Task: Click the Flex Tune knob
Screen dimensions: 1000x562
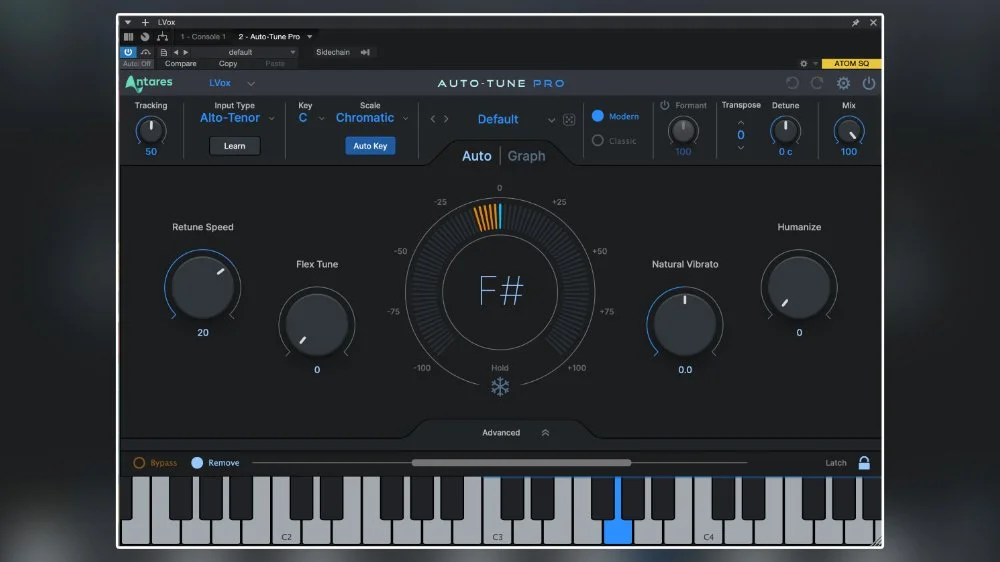Action: (x=316, y=323)
